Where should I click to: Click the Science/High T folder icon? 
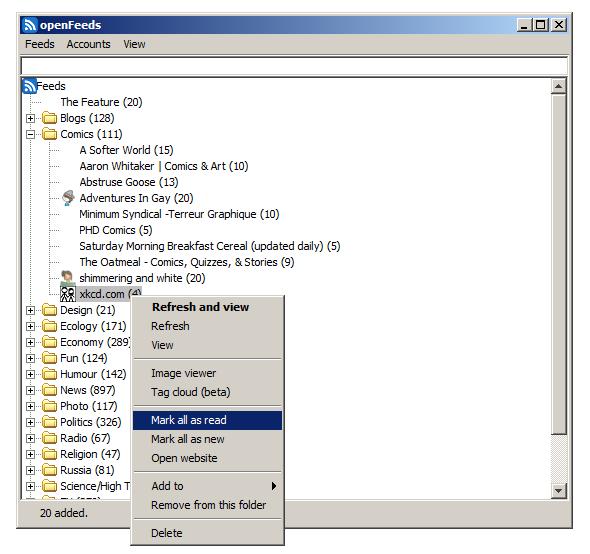pyautogui.click(x=49, y=486)
